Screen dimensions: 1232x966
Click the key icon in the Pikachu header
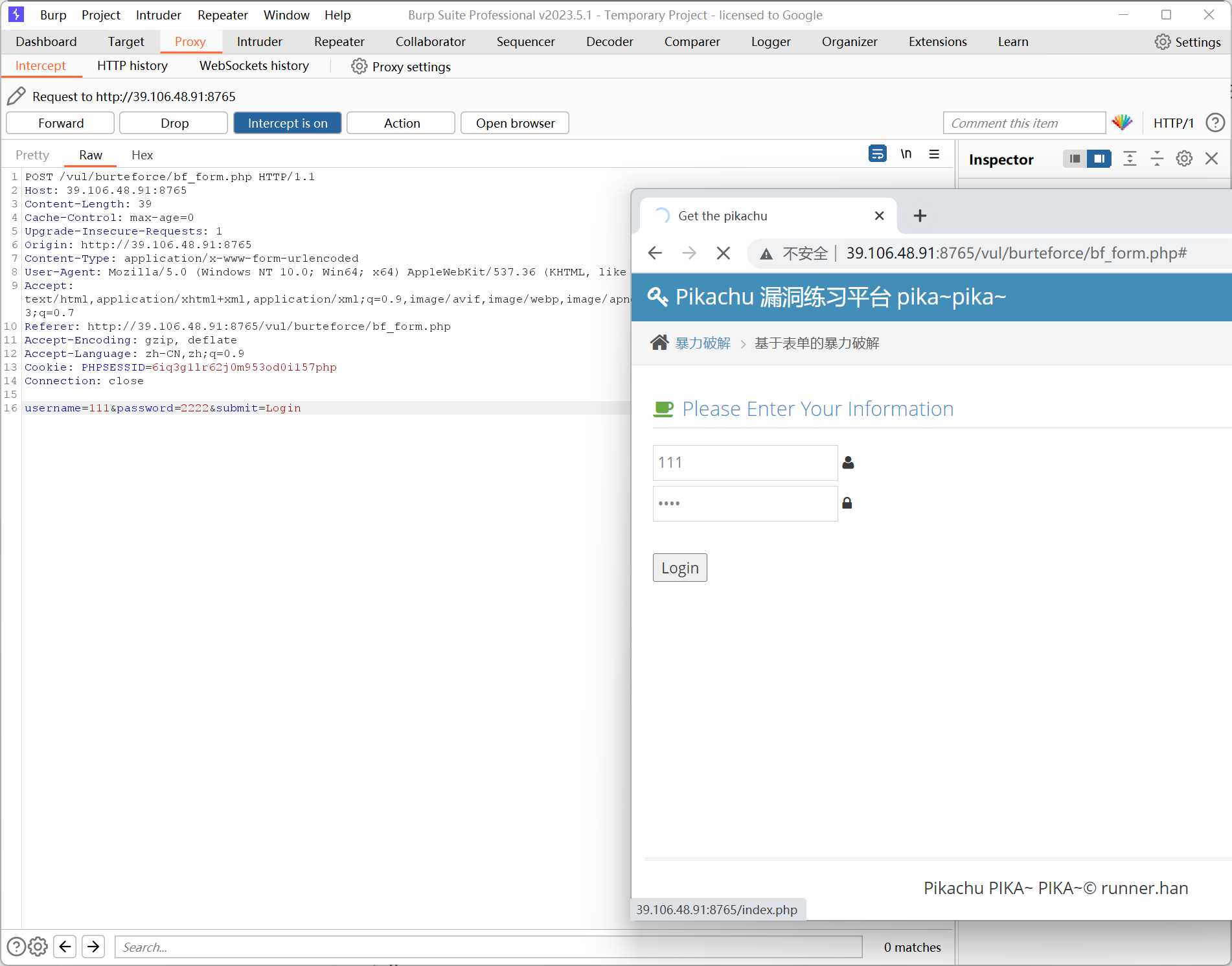click(x=657, y=297)
